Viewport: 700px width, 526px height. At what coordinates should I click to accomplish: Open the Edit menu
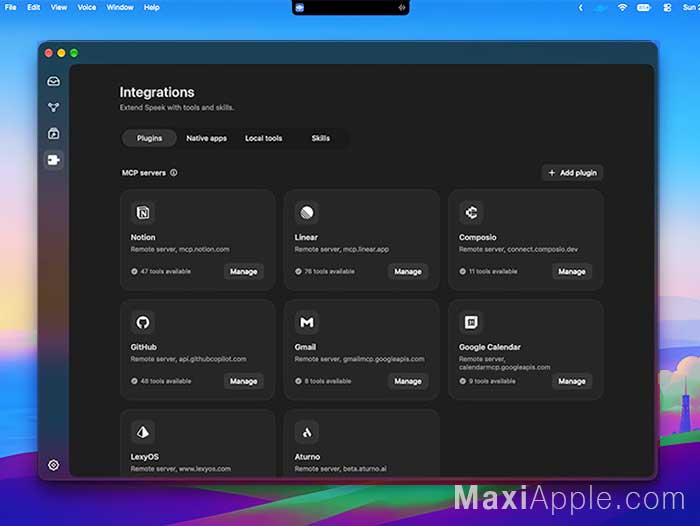(33, 7)
